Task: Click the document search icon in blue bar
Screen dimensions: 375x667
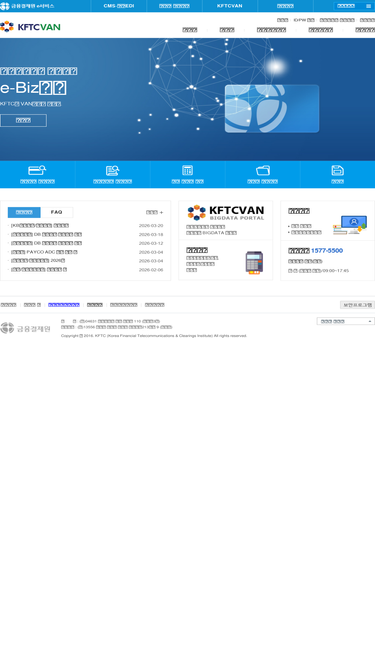Action: tap(113, 170)
